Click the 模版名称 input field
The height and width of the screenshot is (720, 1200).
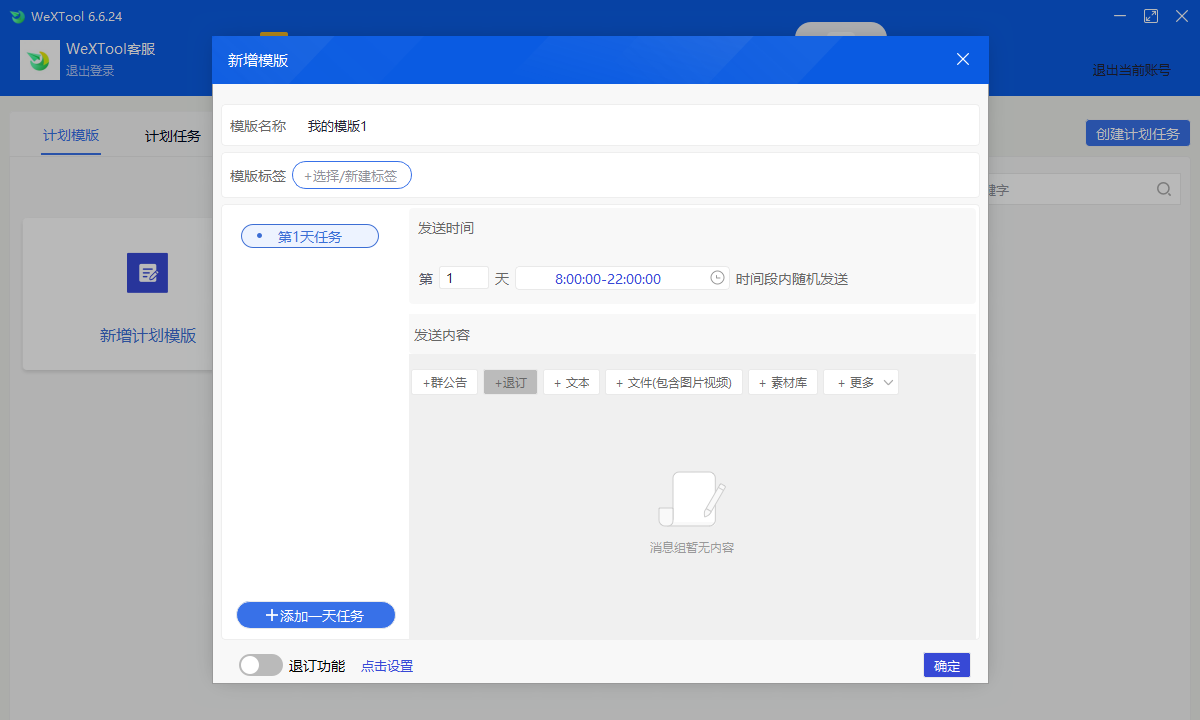(x=630, y=126)
